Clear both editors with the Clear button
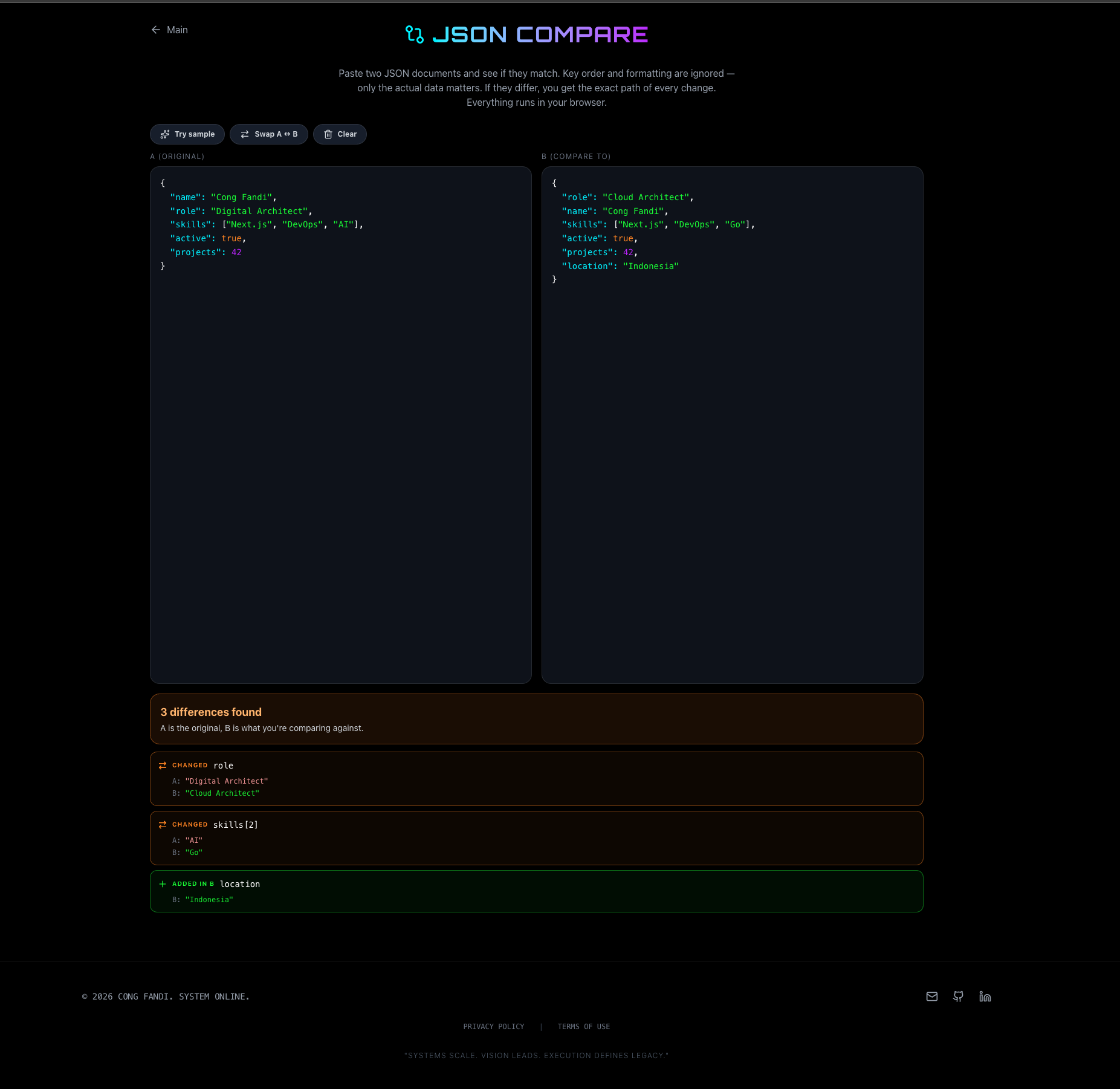 click(x=340, y=134)
